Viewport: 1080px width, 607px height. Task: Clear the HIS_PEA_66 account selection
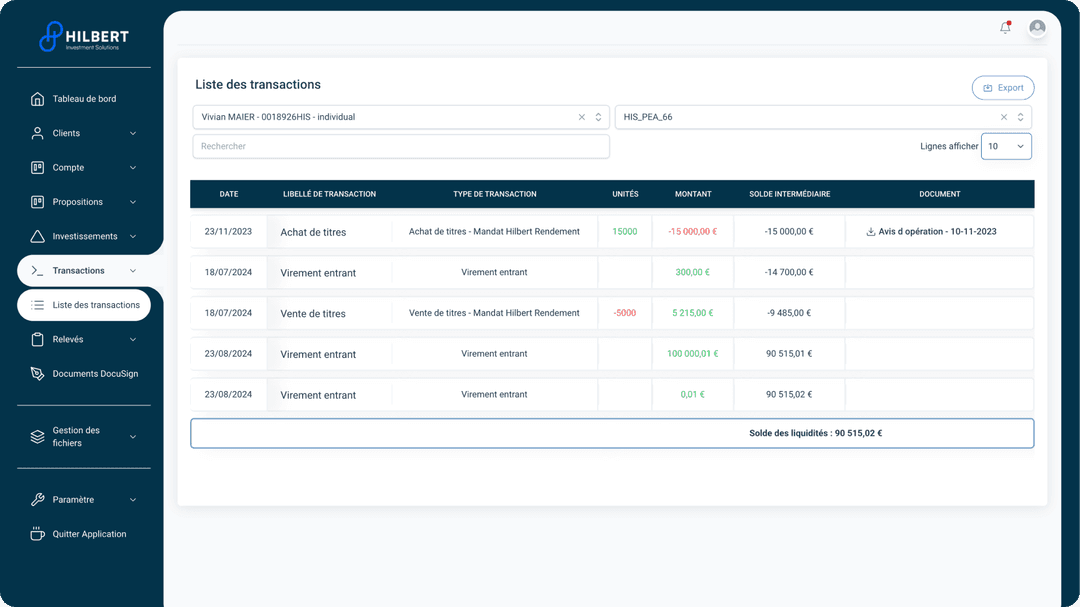[x=1004, y=117]
